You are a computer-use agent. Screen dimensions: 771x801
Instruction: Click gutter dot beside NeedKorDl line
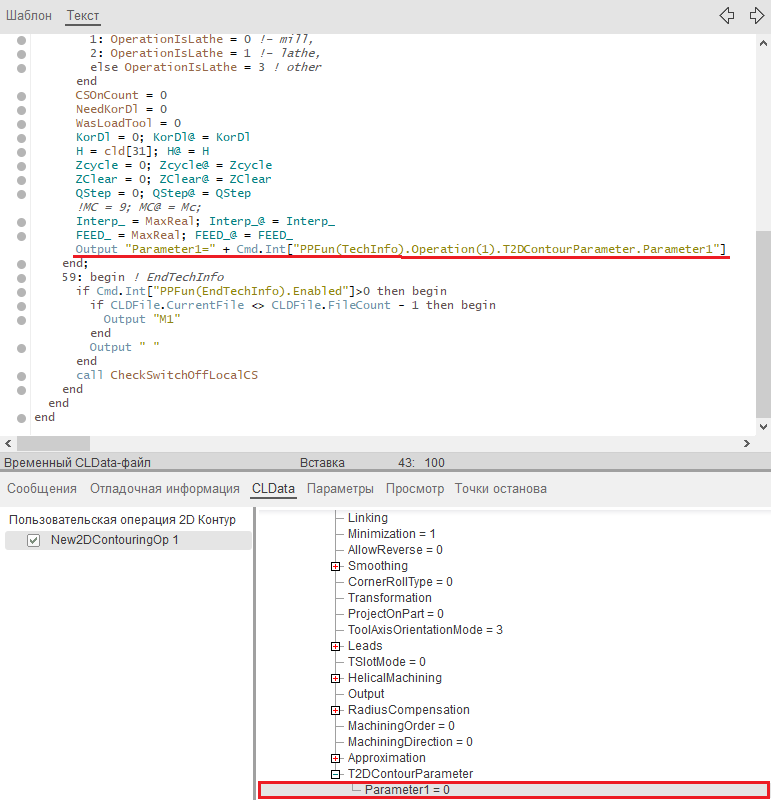tap(21, 109)
